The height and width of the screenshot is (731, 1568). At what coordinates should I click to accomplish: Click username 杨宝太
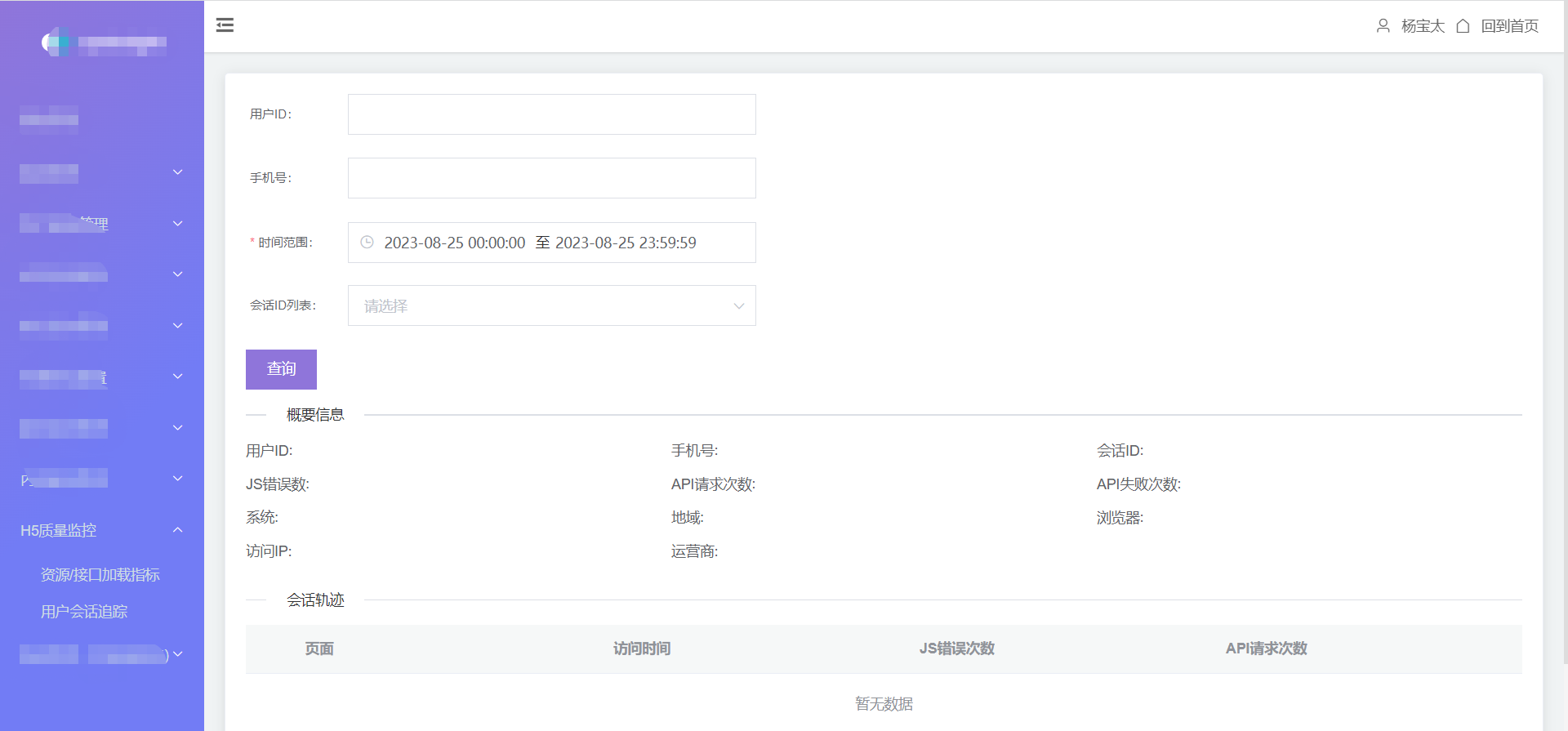1423,26
